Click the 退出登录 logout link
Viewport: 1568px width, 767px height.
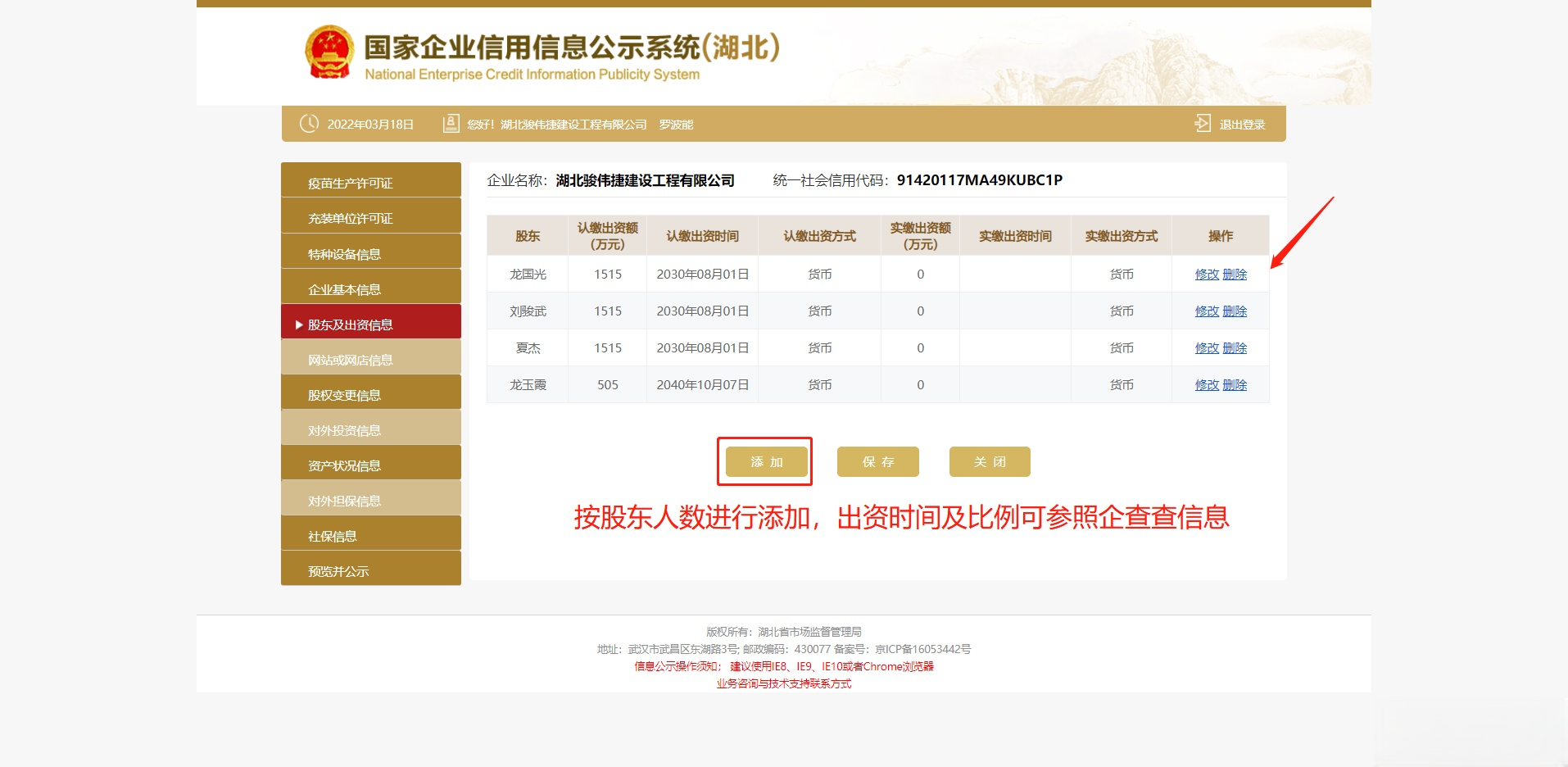click(1242, 125)
